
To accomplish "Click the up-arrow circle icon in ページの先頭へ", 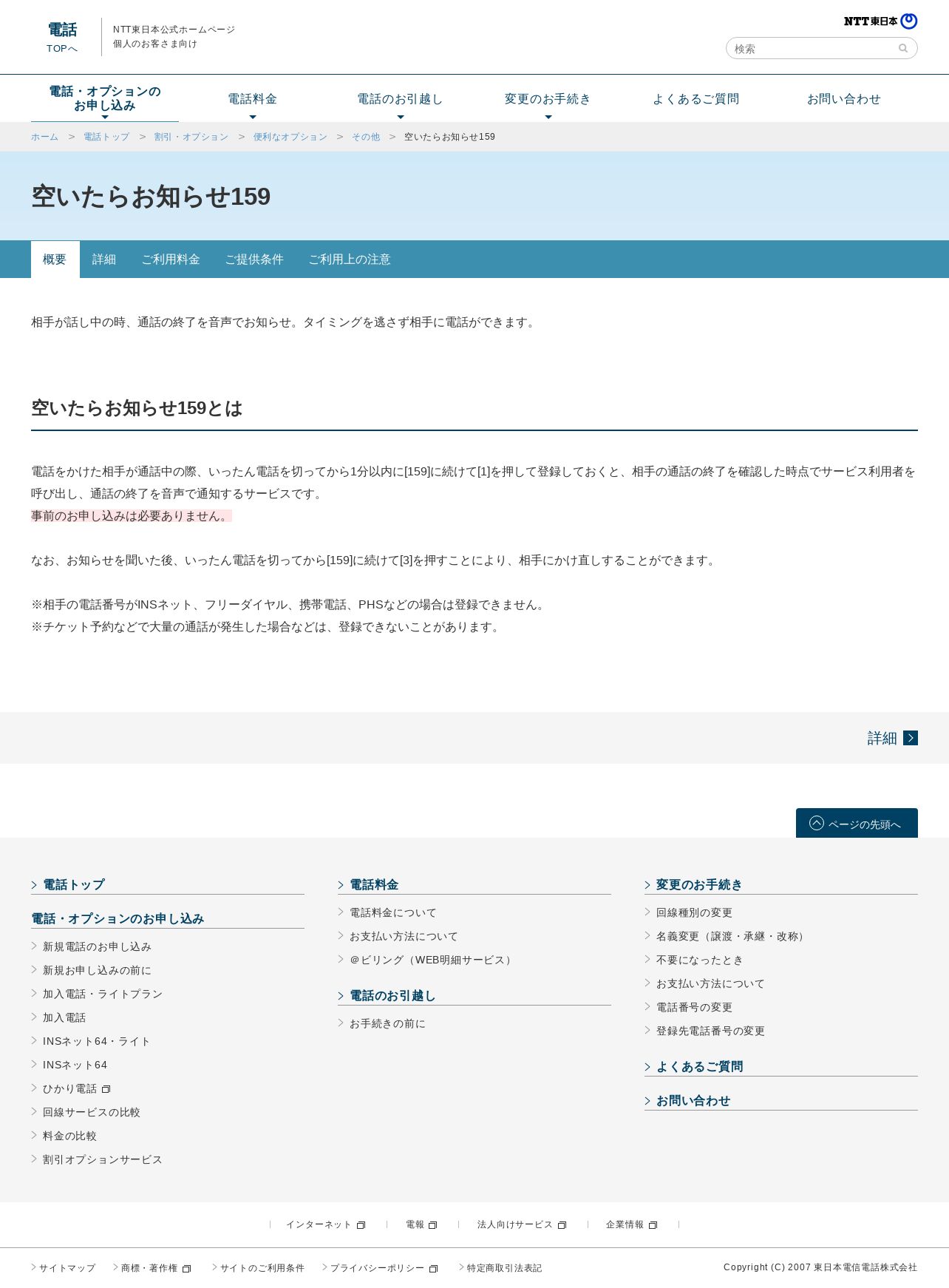I will (x=817, y=823).
